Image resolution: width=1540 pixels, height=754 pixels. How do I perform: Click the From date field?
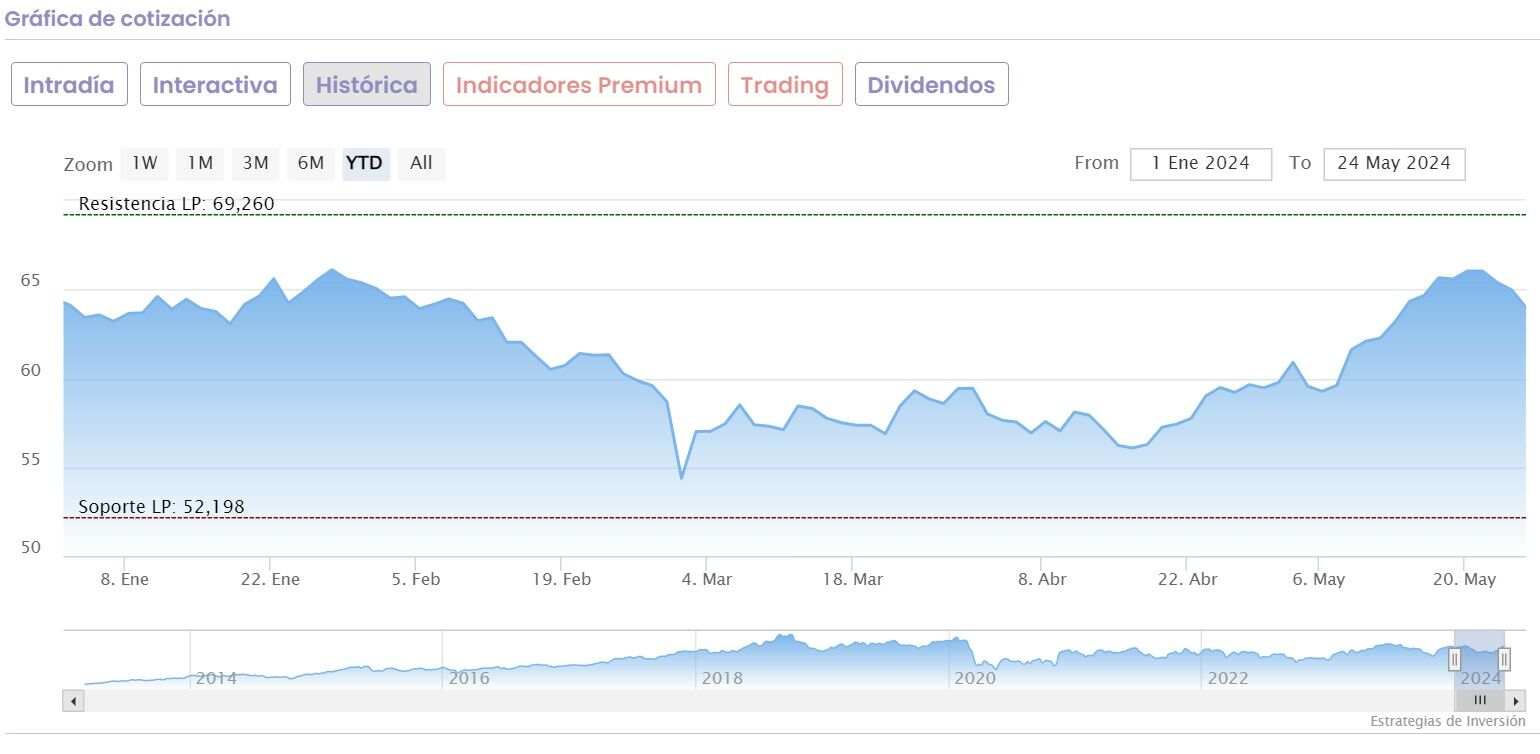1201,164
